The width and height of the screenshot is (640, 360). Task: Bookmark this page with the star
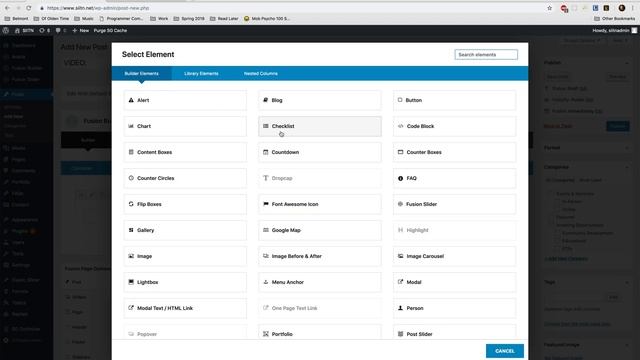549,8
